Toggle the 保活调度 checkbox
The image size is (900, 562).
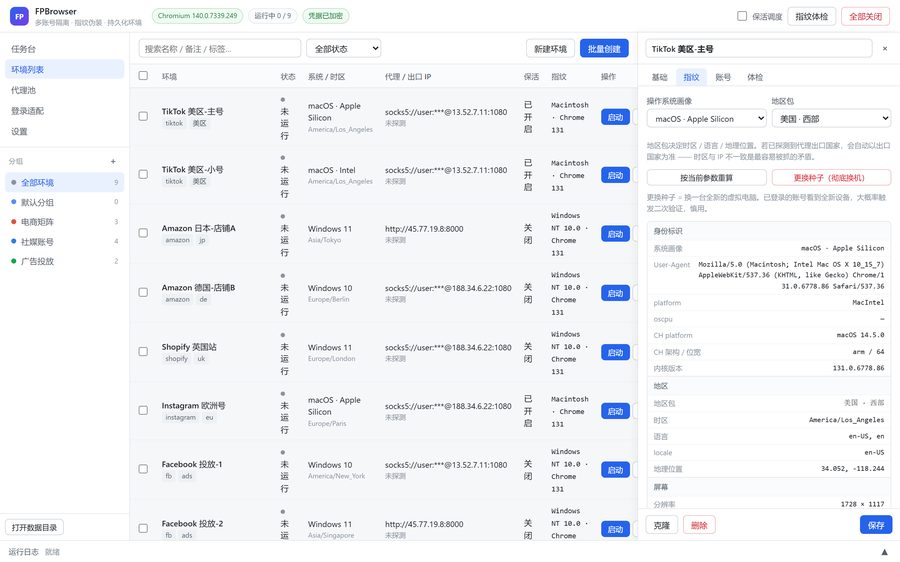pos(742,16)
